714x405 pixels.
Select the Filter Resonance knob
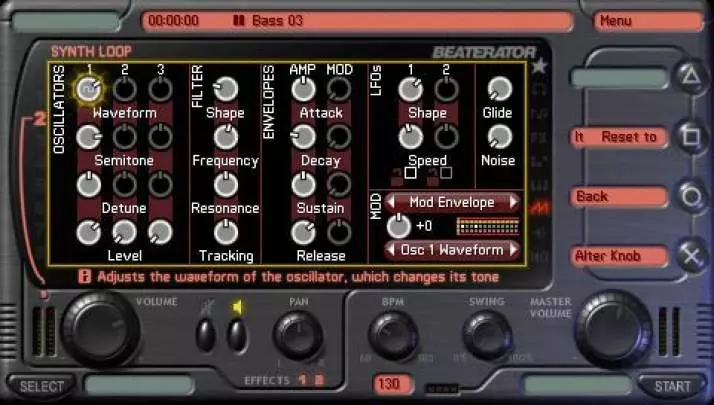(x=225, y=185)
